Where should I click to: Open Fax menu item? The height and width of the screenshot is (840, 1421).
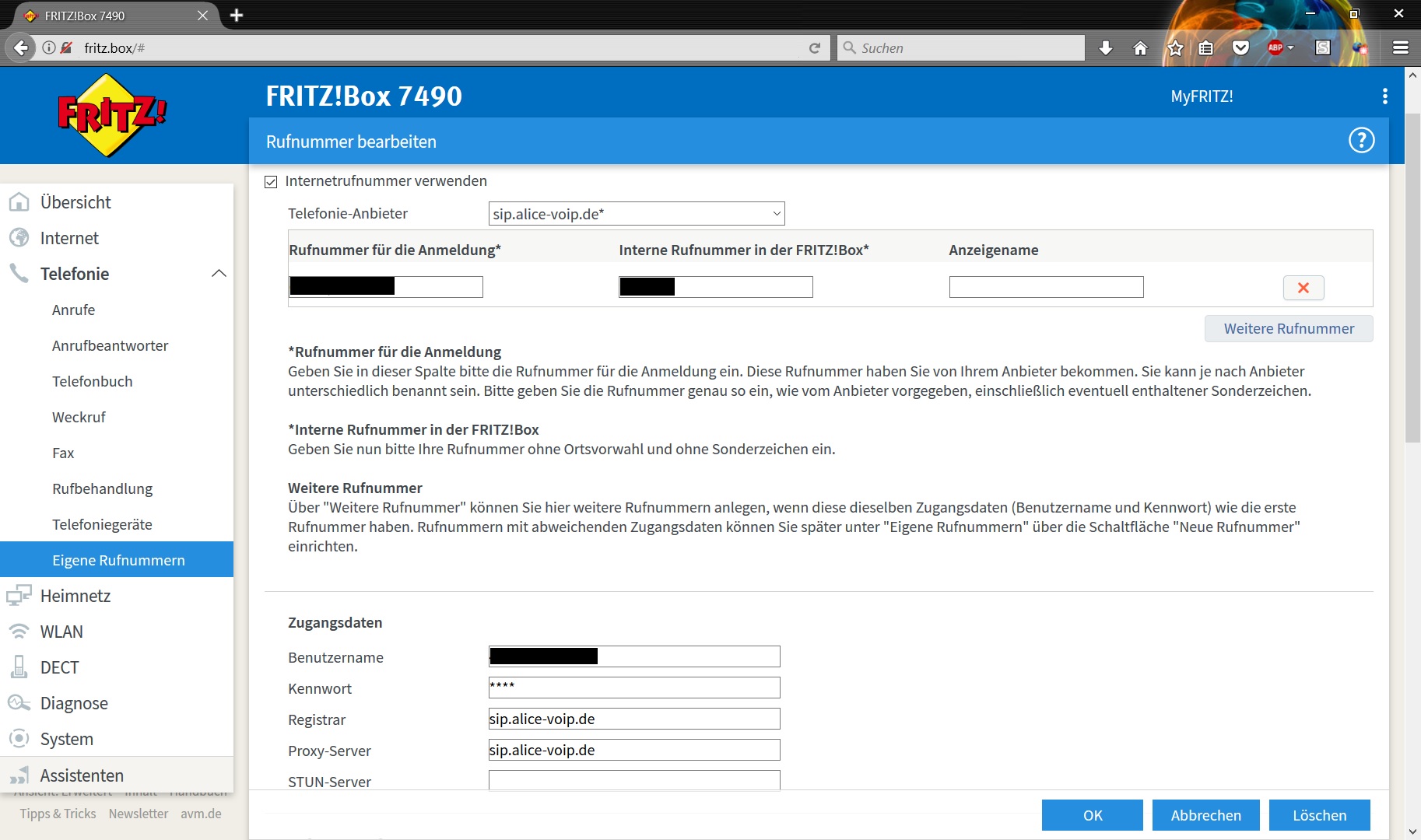click(63, 453)
